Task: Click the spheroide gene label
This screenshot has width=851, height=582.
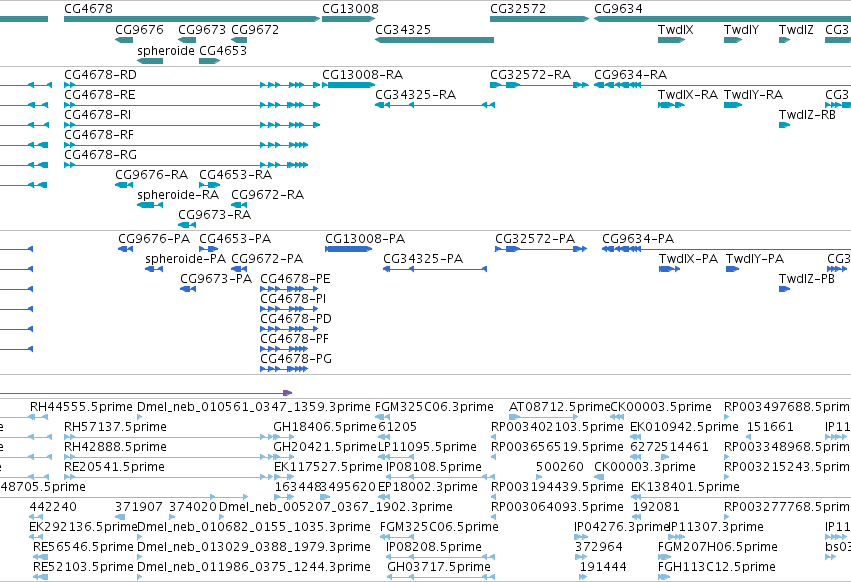Action: tap(166, 50)
